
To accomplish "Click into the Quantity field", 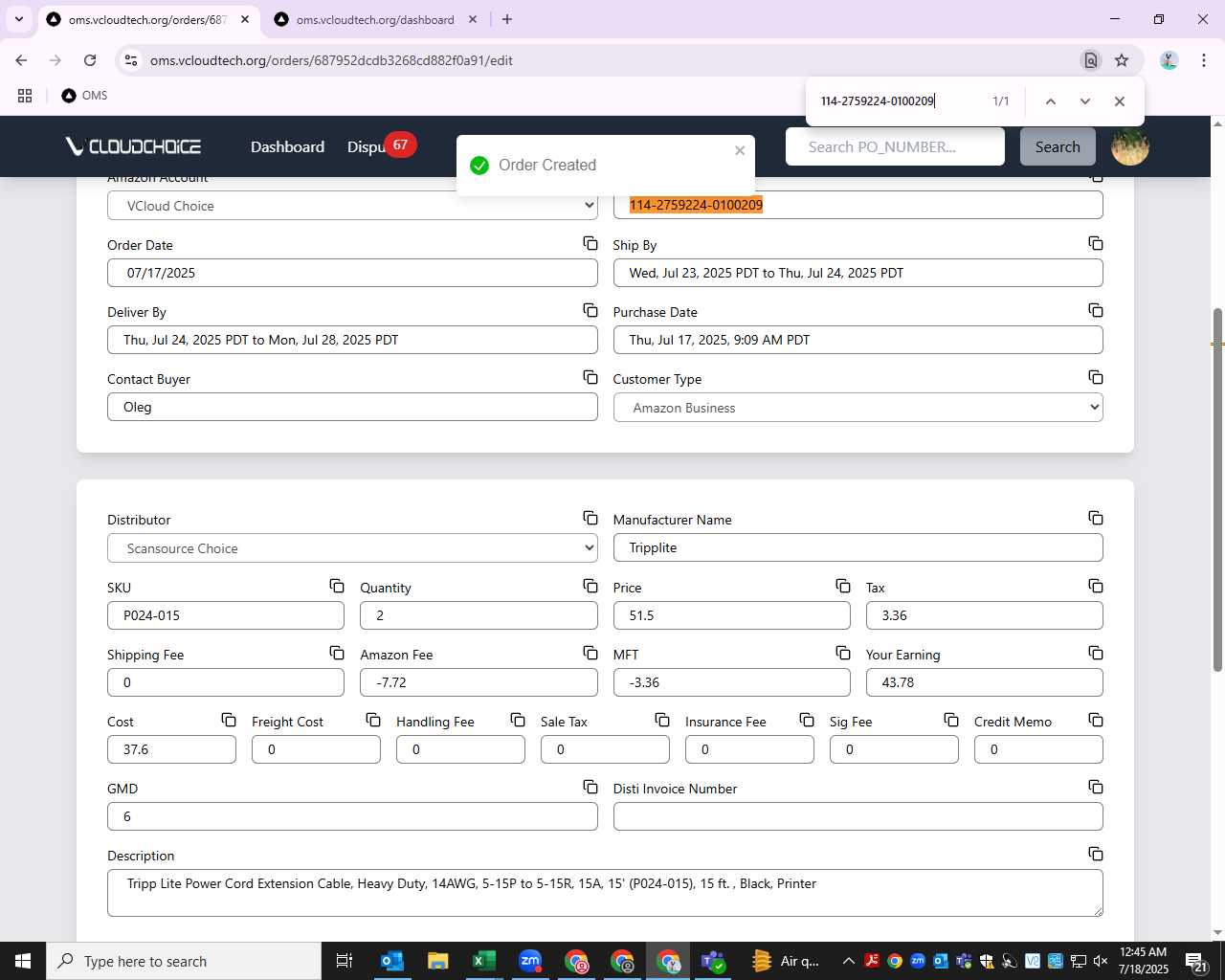I will [479, 615].
